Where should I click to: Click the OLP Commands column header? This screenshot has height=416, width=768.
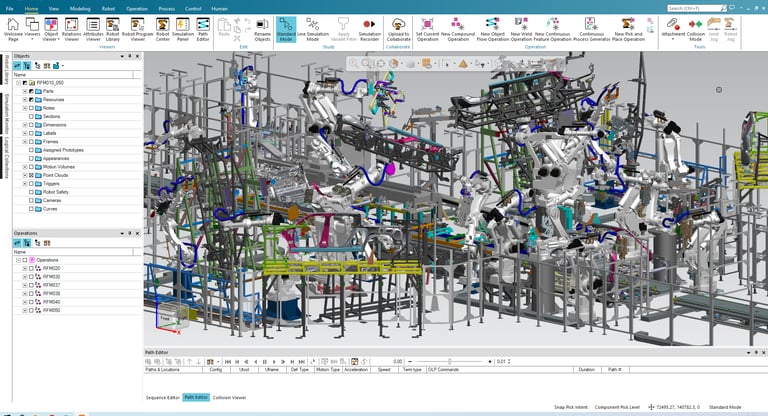pos(499,369)
